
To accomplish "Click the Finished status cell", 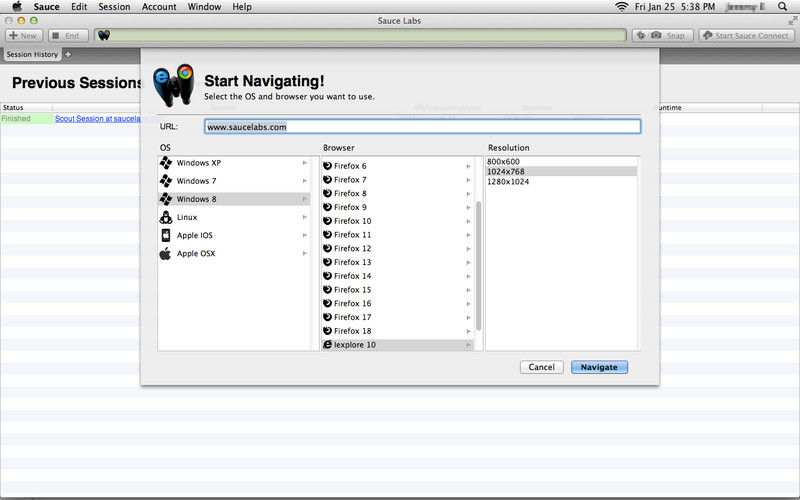I will point(27,118).
